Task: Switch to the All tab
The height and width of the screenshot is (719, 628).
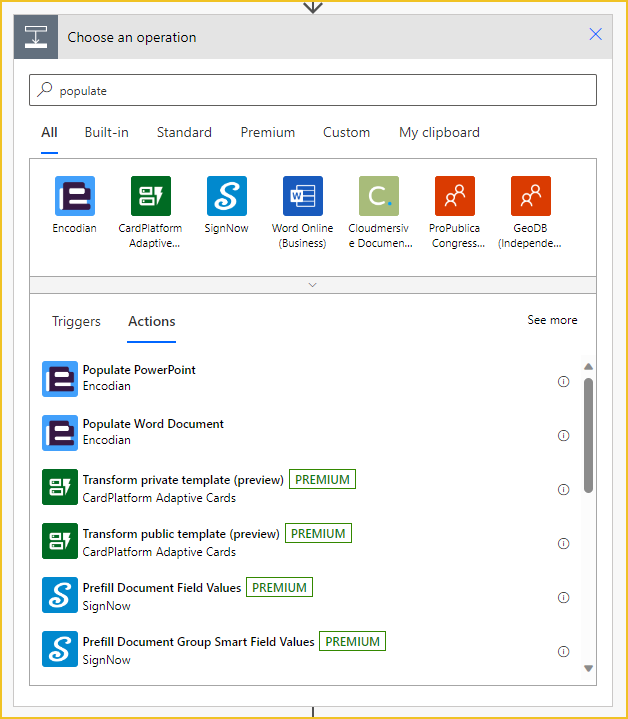Action: pyautogui.click(x=50, y=133)
